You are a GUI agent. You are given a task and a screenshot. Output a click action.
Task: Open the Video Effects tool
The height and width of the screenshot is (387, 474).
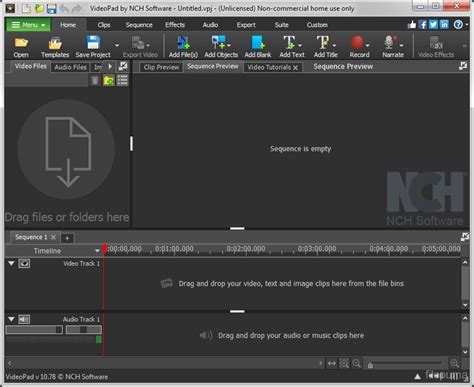pyautogui.click(x=436, y=47)
